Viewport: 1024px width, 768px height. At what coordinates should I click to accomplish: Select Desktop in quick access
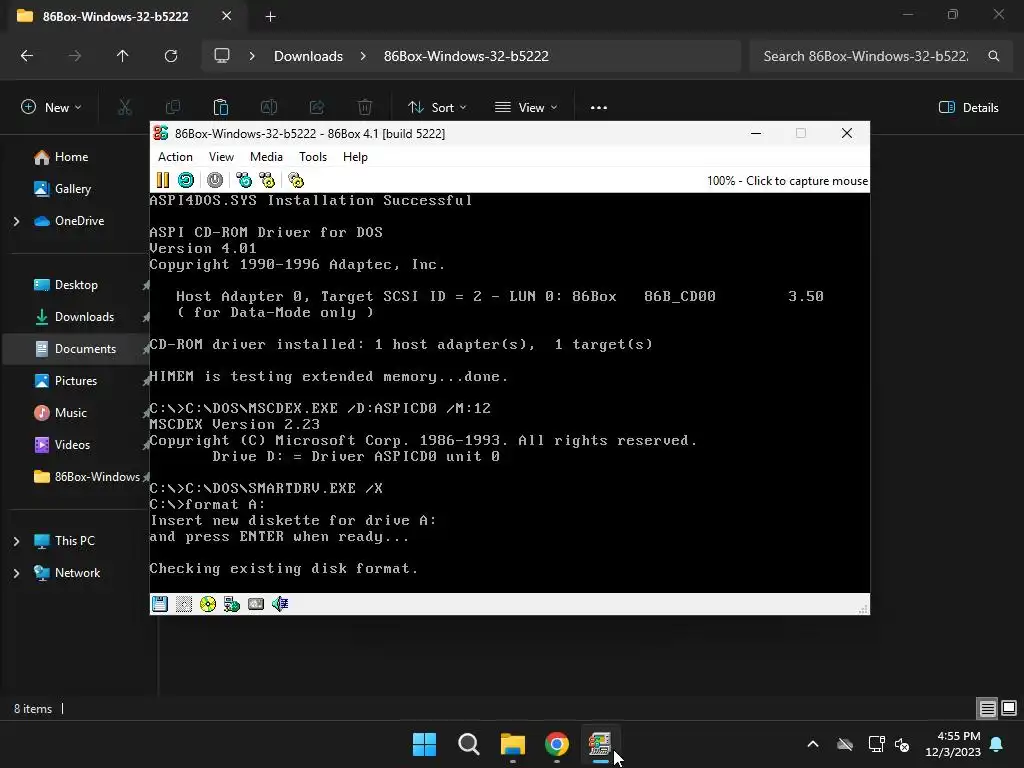pos(76,285)
